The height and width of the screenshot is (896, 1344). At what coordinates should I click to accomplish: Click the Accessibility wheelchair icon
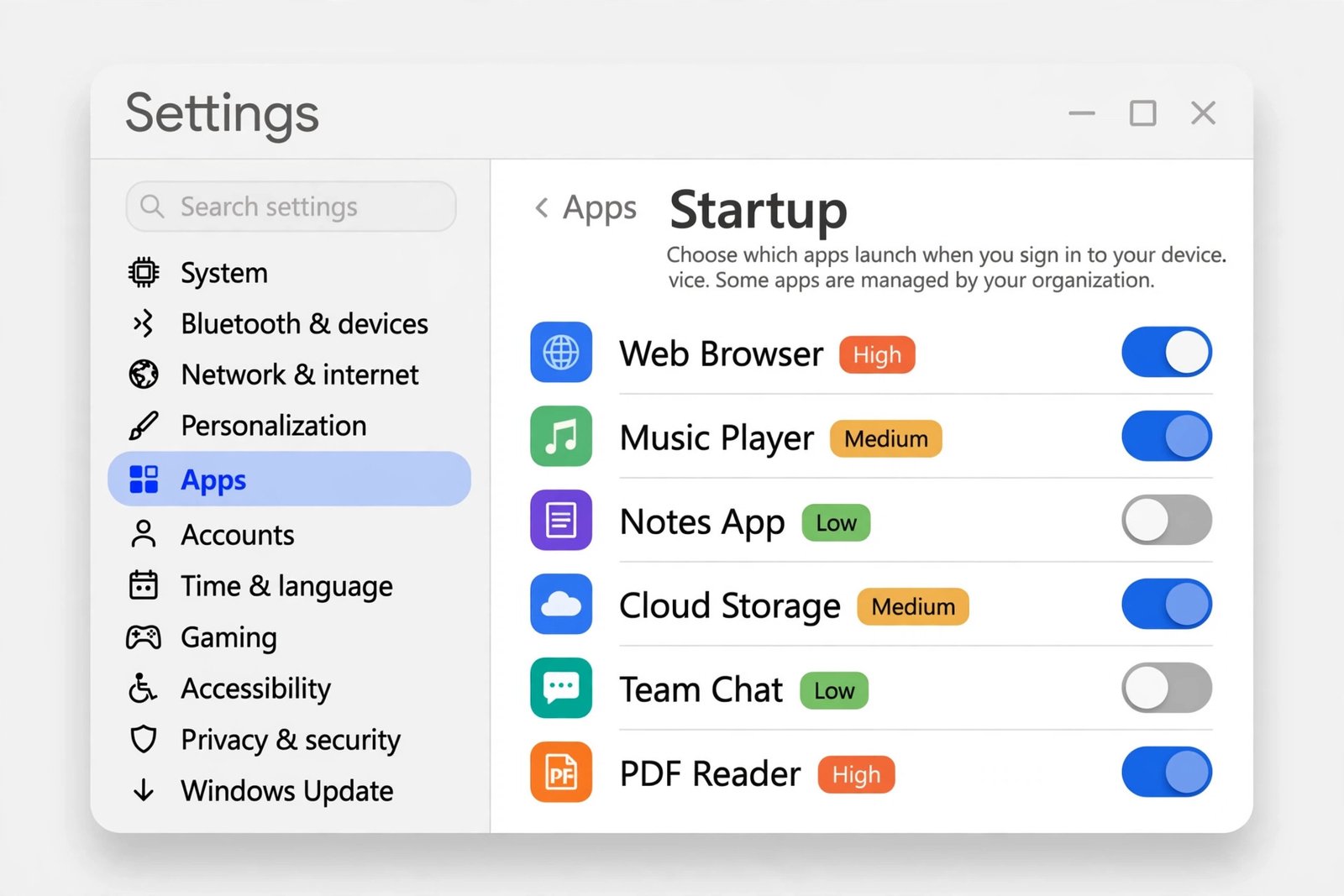point(143,688)
